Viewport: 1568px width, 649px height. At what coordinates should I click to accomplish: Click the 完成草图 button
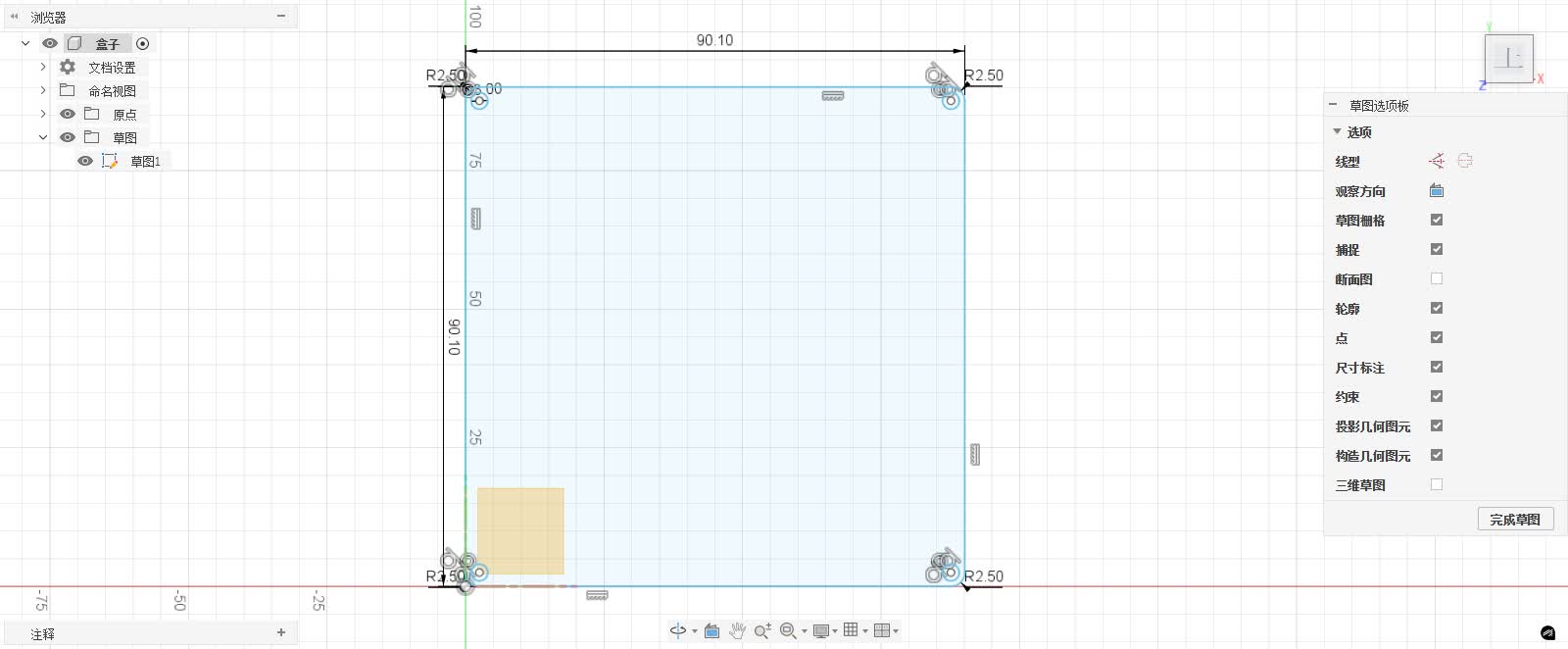[1515, 520]
